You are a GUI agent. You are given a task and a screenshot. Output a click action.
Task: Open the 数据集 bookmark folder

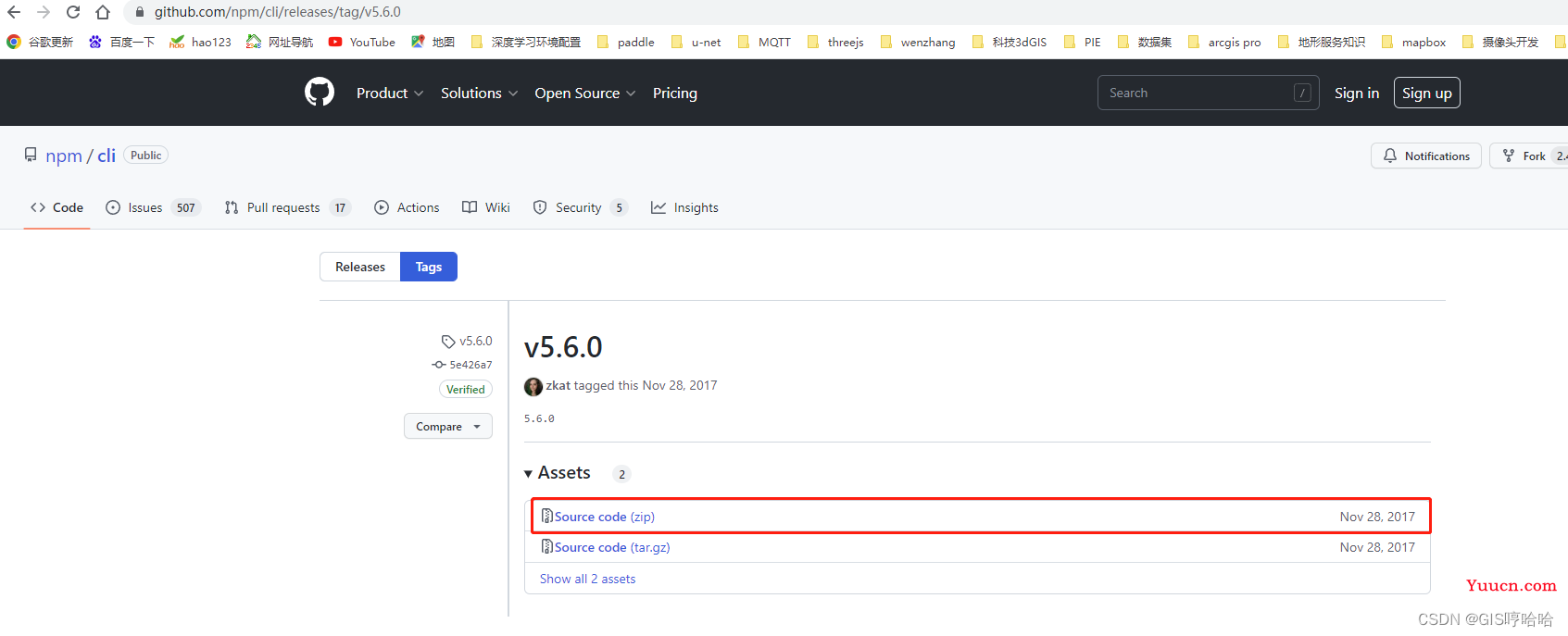[1145, 42]
